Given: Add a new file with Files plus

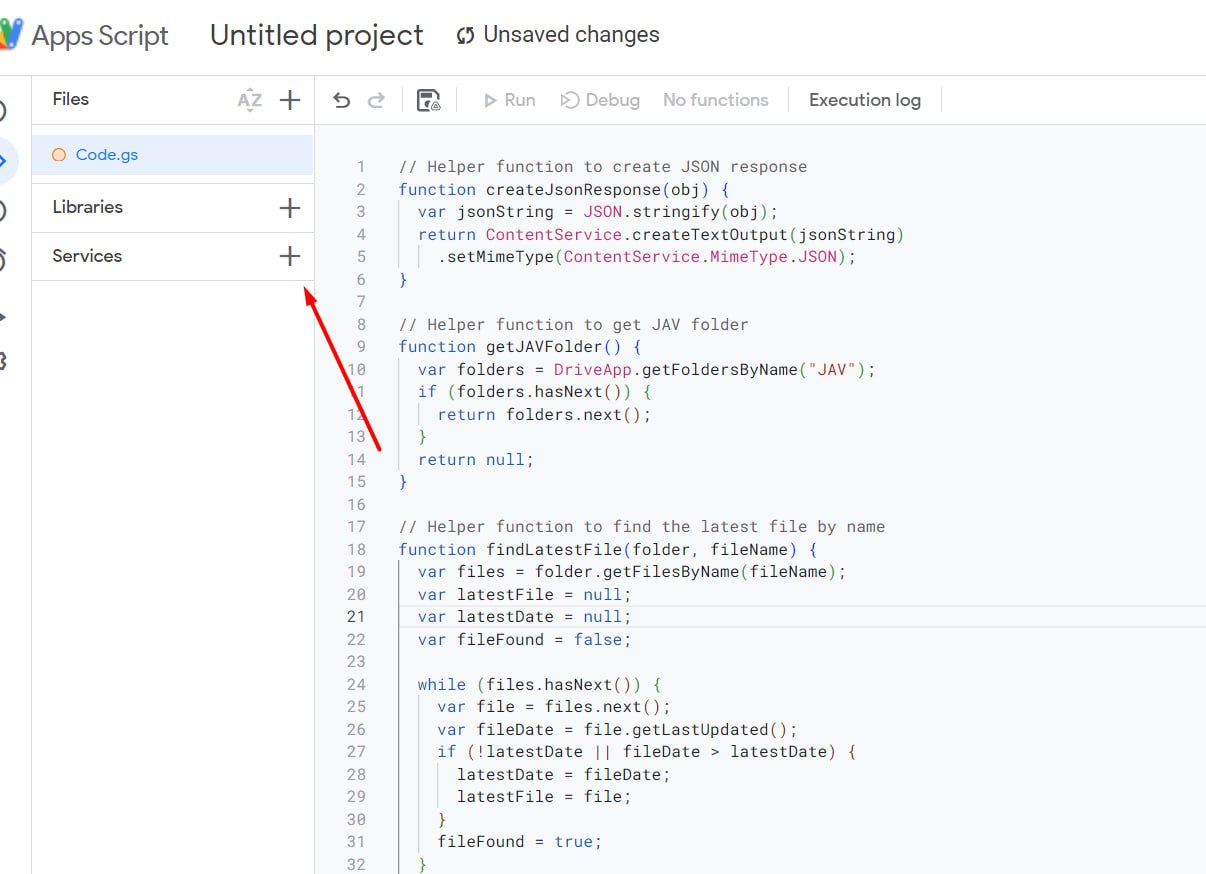Looking at the screenshot, I should tap(290, 99).
